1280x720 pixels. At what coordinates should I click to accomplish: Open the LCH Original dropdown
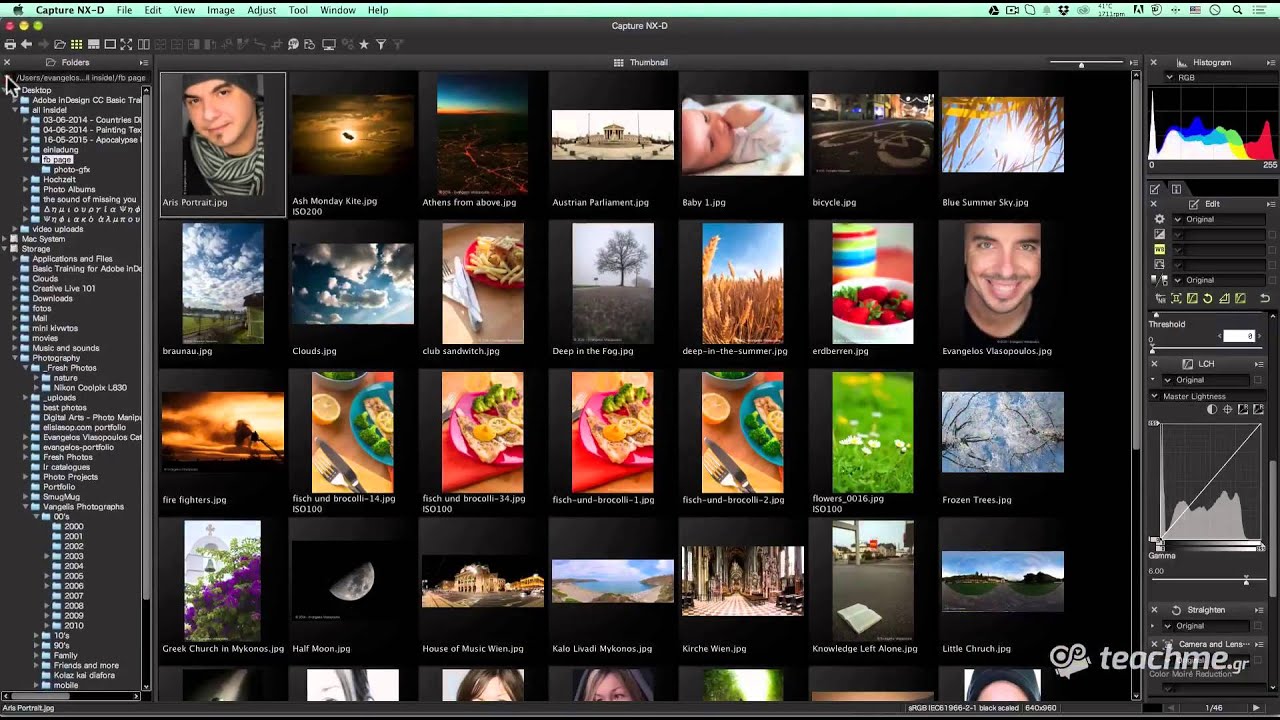1205,380
